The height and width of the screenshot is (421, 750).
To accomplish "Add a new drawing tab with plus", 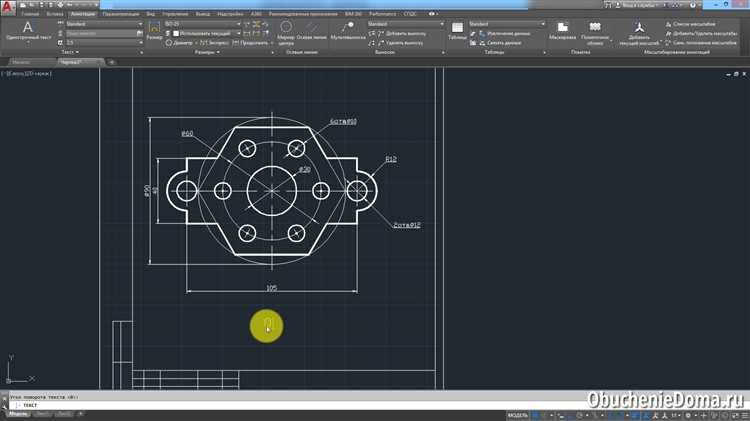I will 111,62.
